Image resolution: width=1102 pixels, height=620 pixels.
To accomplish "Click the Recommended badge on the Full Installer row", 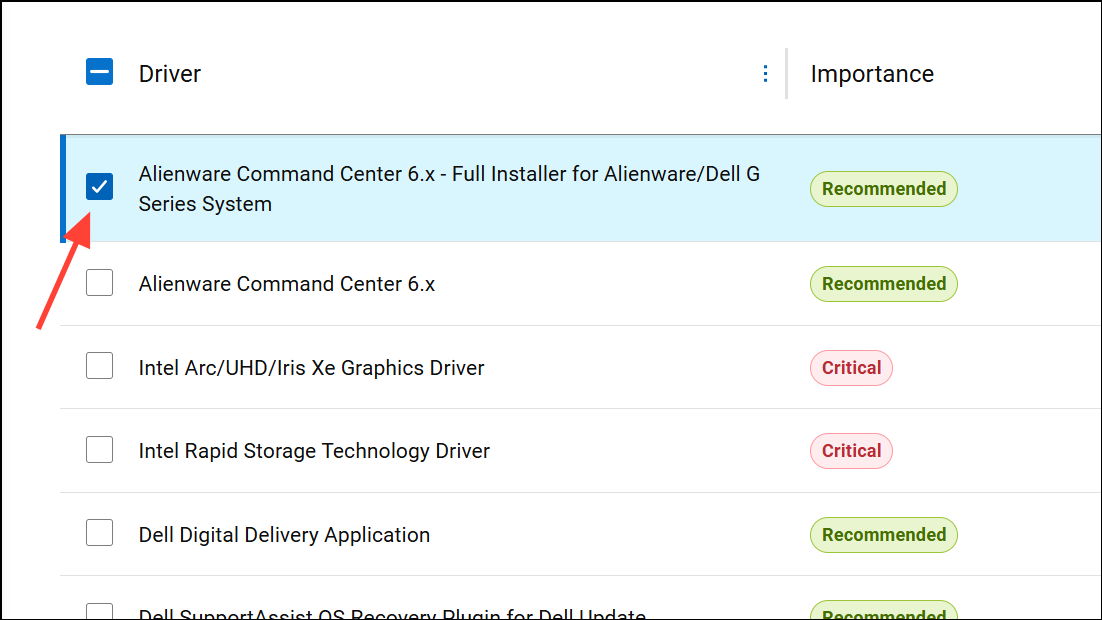I will point(883,188).
